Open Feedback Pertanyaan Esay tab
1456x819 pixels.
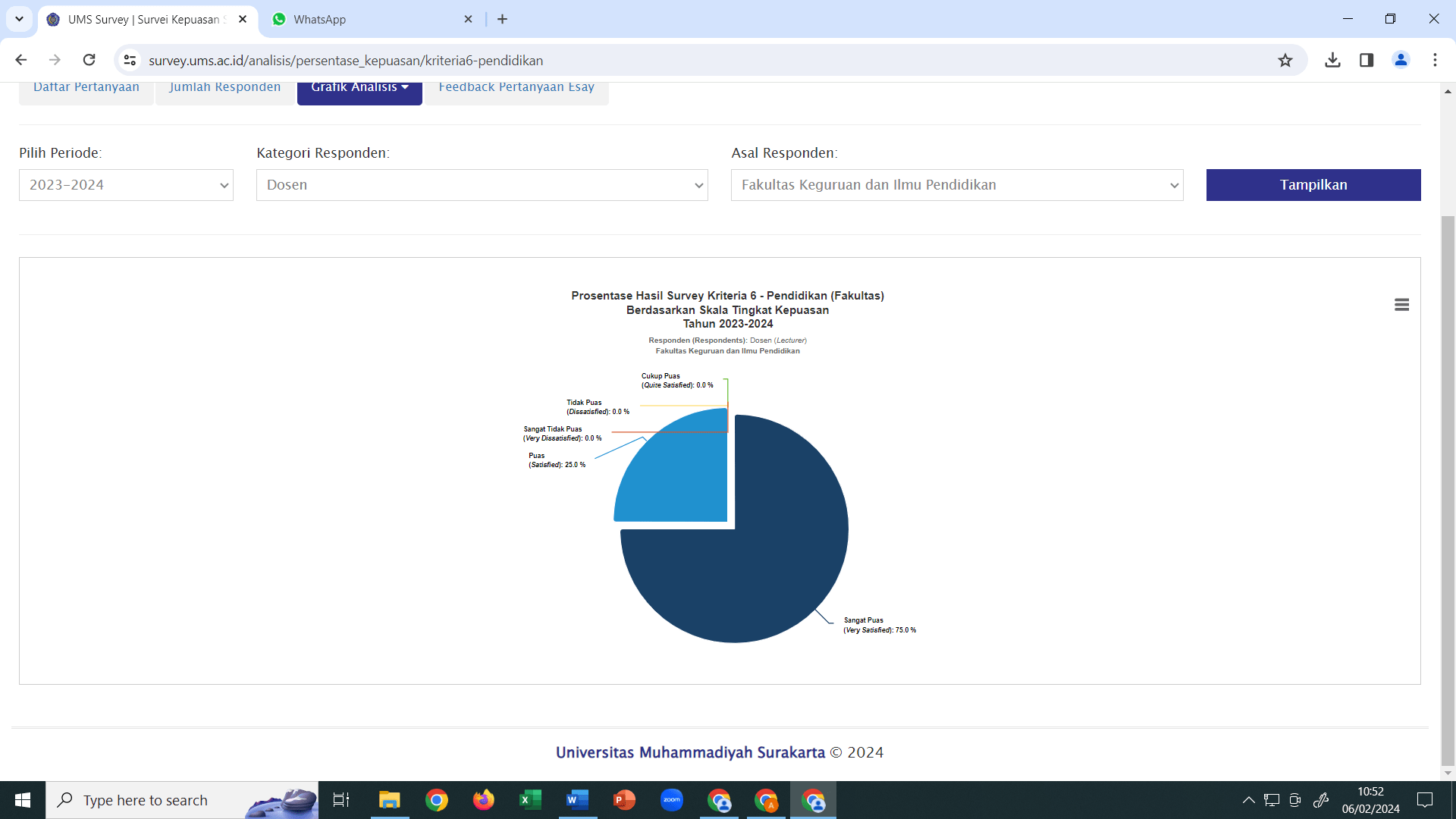click(x=516, y=89)
